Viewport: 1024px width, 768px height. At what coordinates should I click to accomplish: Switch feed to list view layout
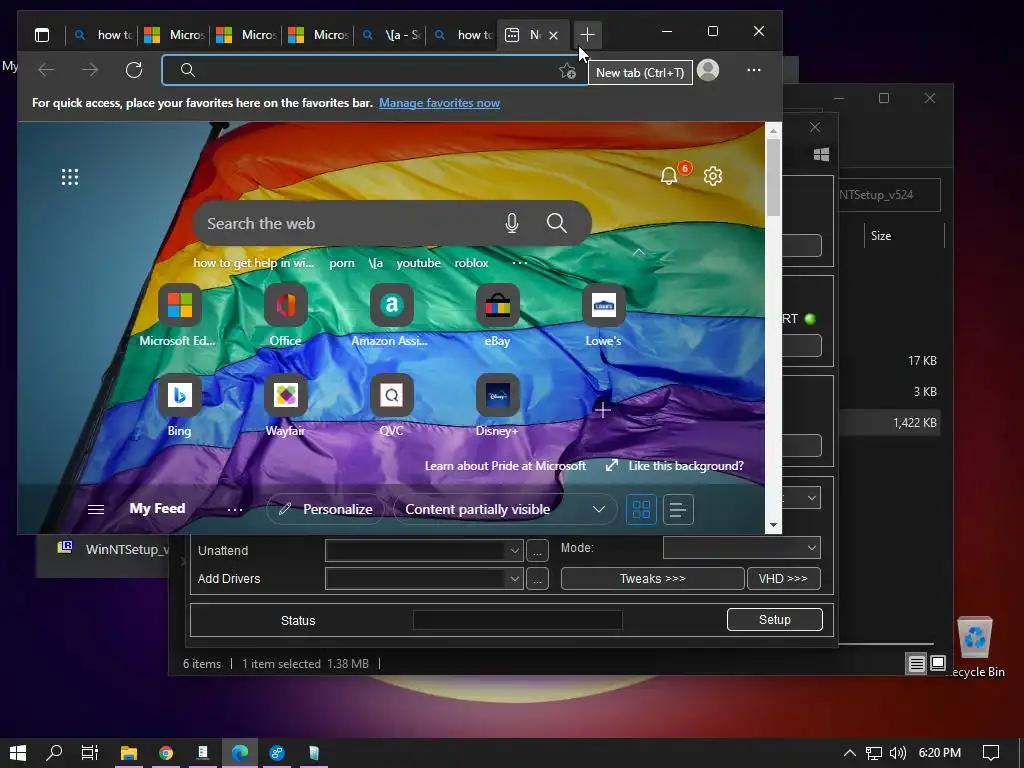(678, 509)
